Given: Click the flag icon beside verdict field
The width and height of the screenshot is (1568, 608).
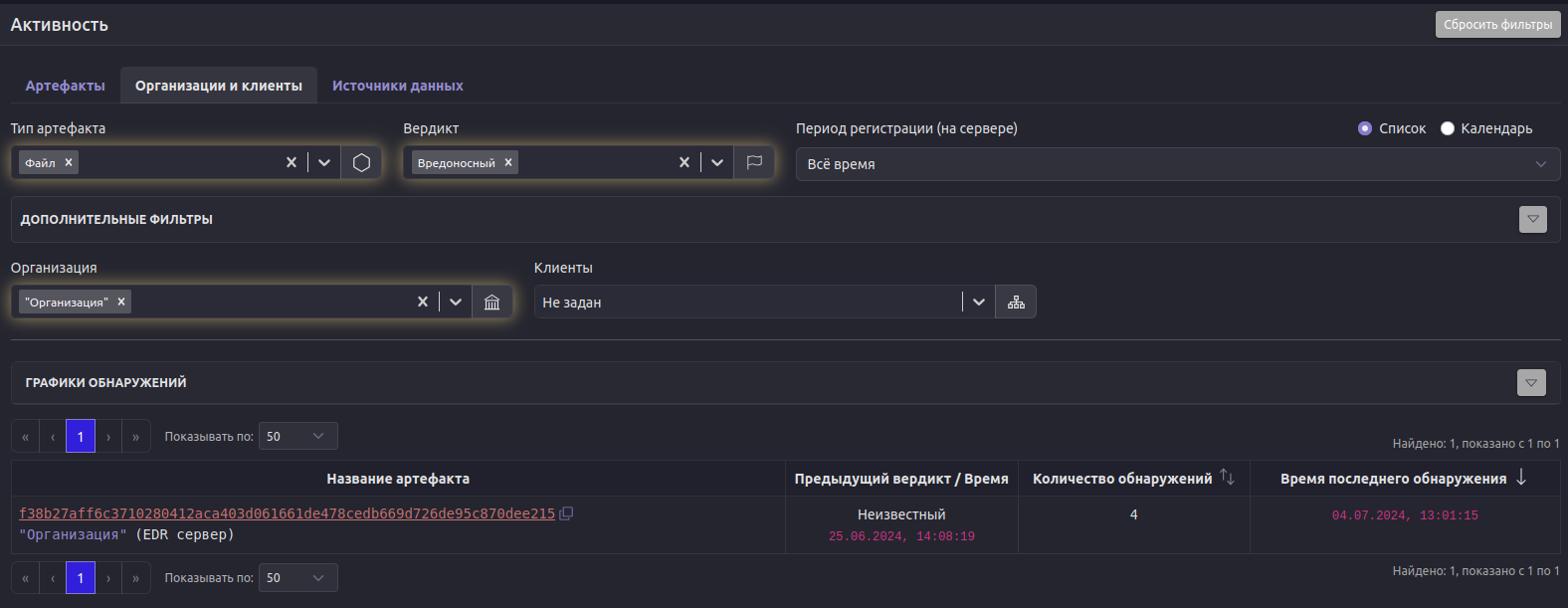Looking at the screenshot, I should click(754, 163).
